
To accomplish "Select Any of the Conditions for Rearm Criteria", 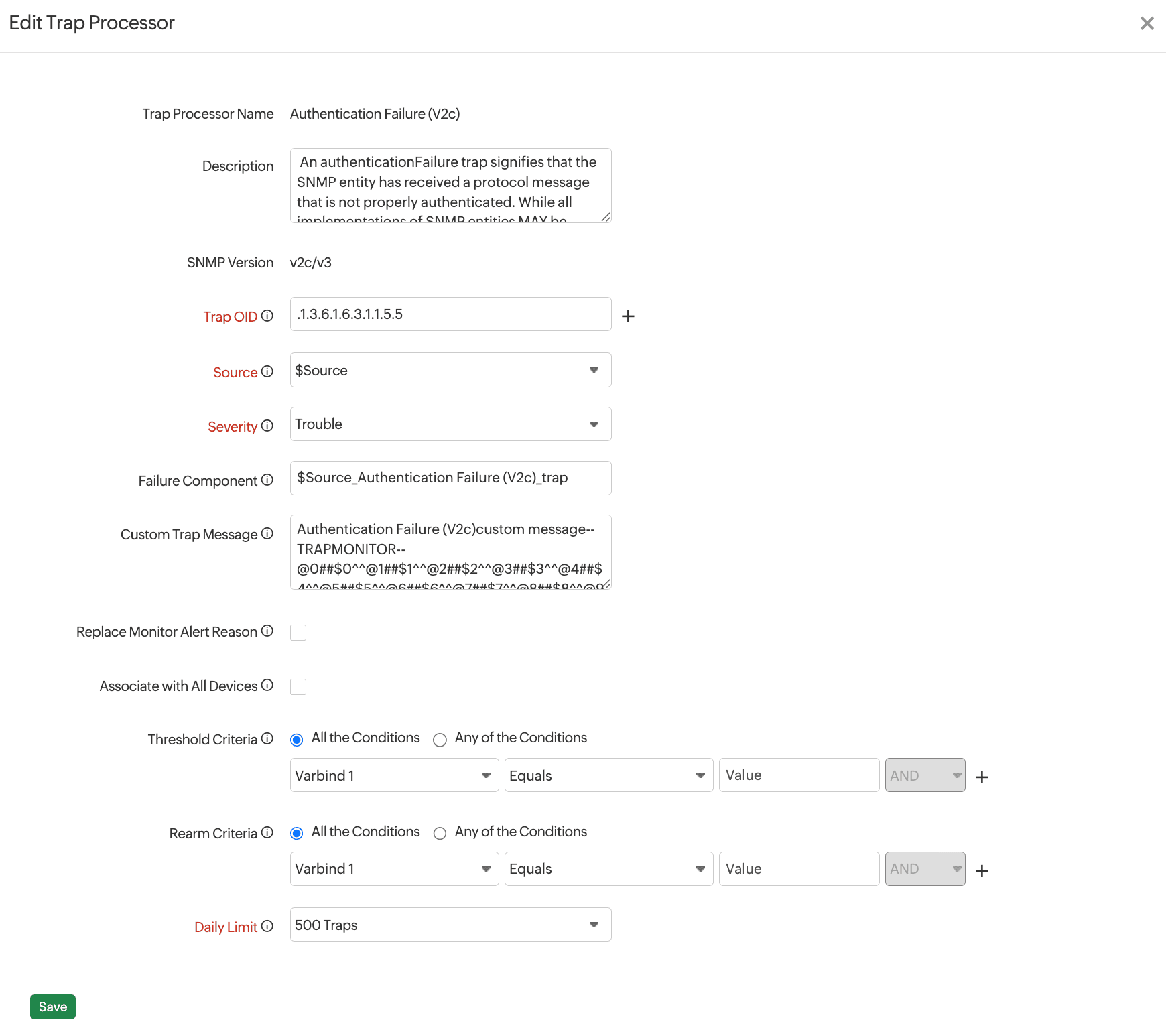I will (440, 834).
